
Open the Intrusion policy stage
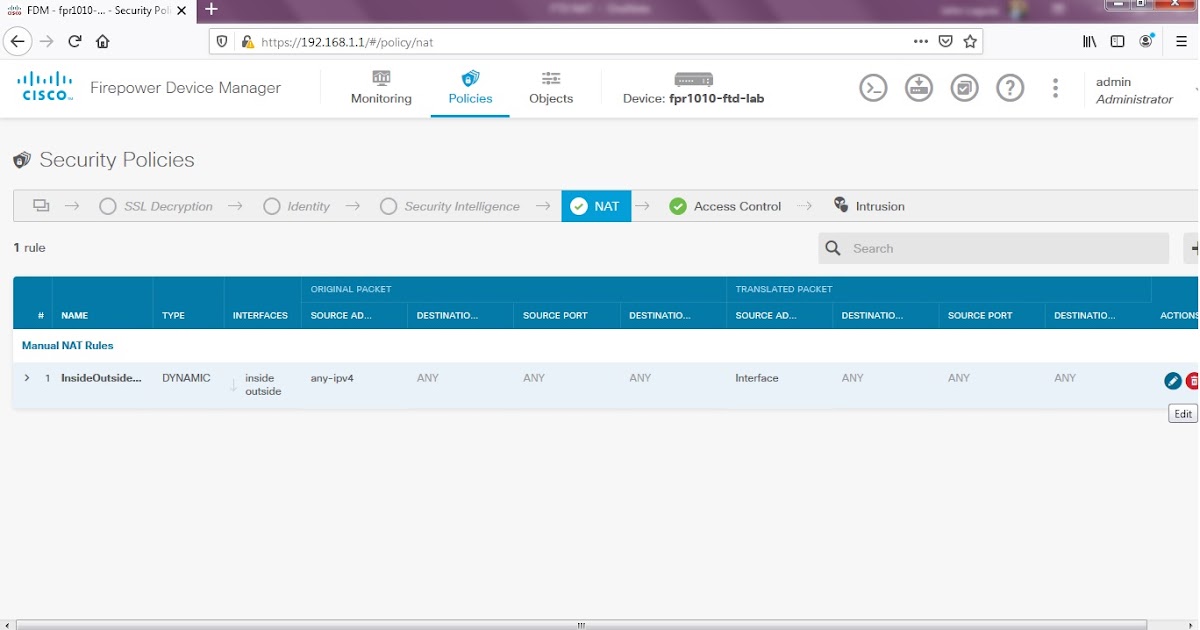point(878,206)
